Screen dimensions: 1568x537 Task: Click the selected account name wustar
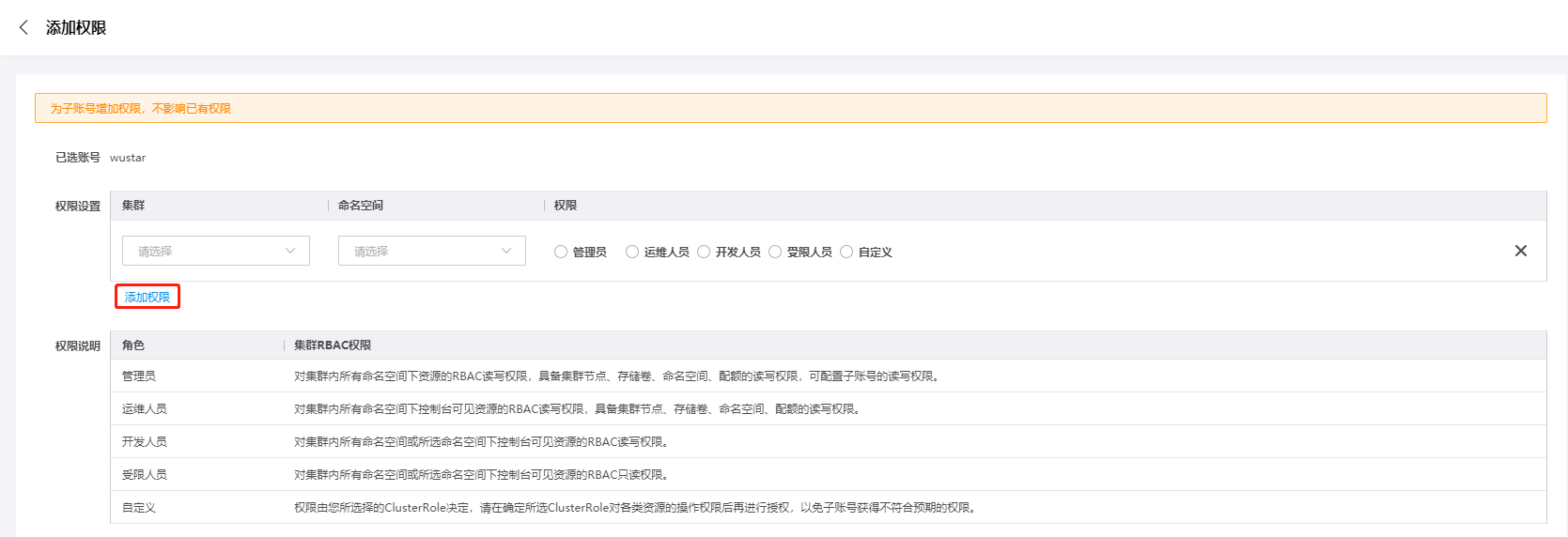point(128,158)
